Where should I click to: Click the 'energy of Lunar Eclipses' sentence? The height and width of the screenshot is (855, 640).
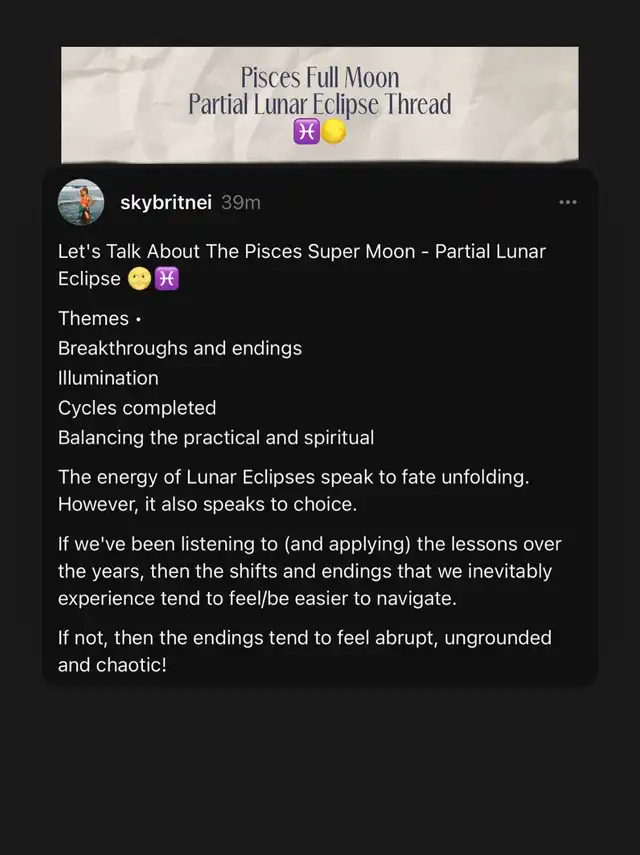[x=293, y=477]
